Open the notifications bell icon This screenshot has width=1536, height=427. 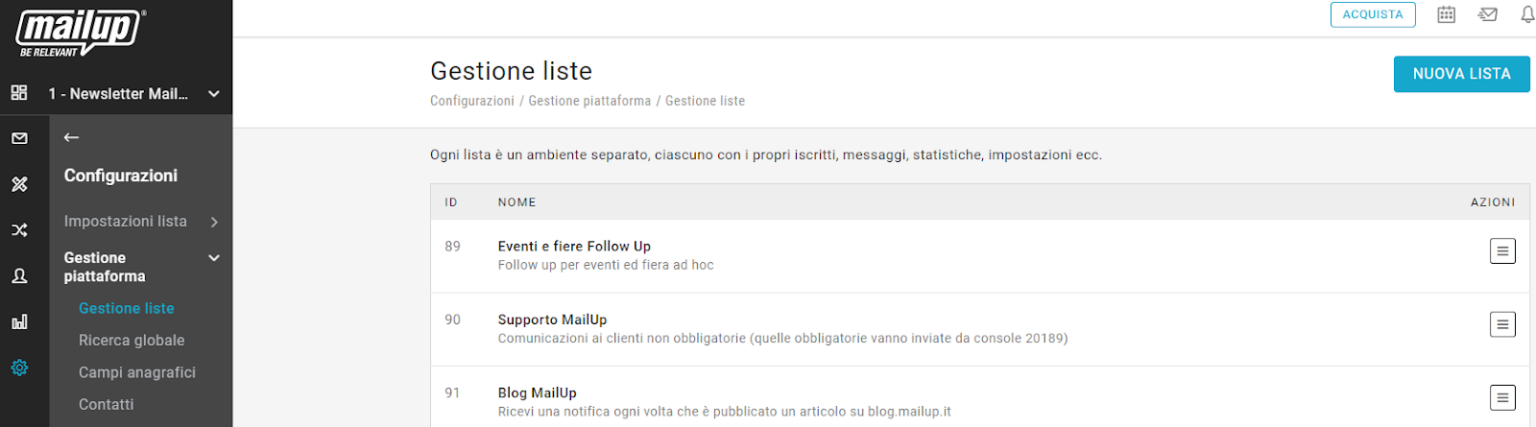point(1527,14)
